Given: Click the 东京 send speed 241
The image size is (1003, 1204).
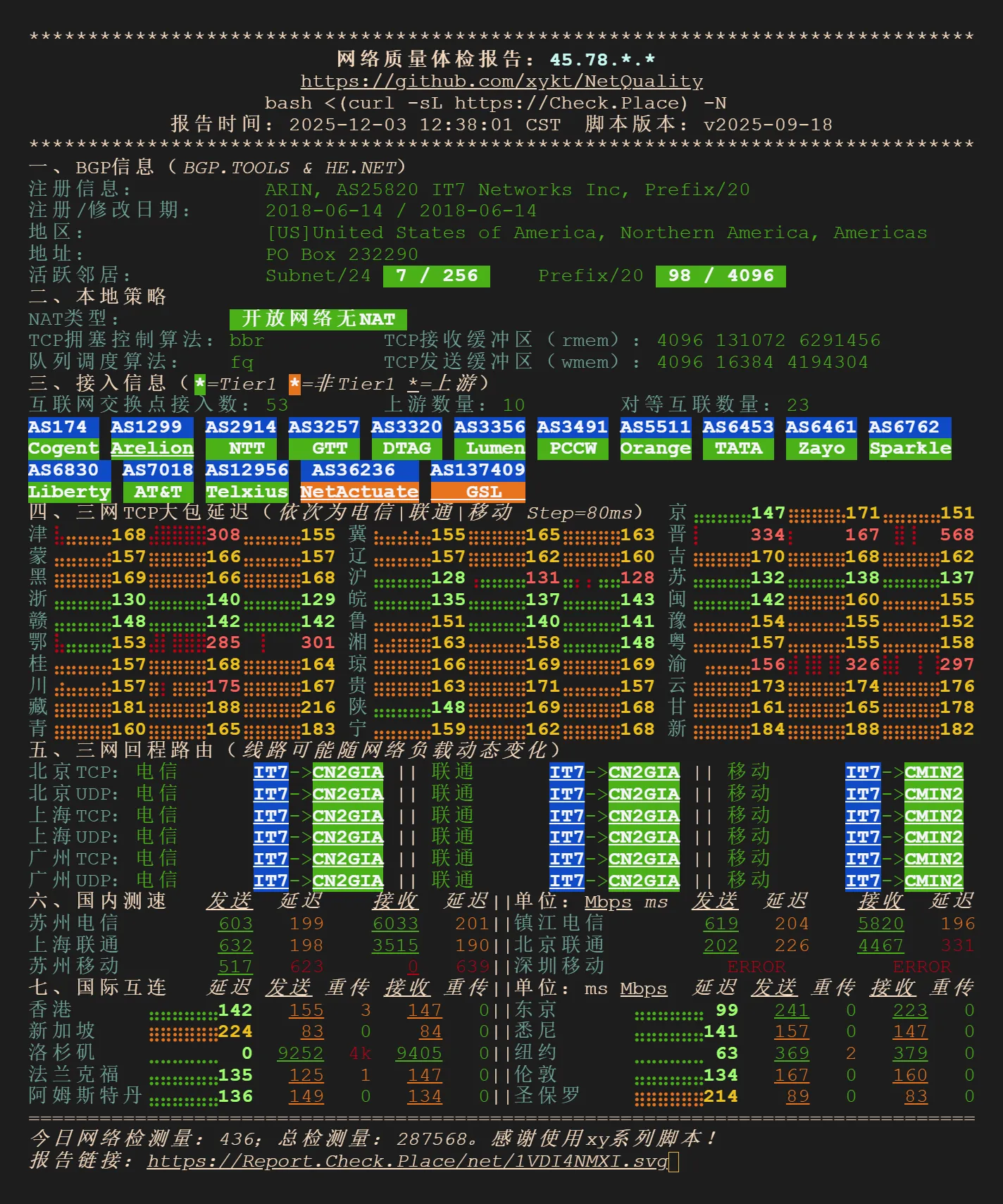Looking at the screenshot, I should [x=792, y=1010].
